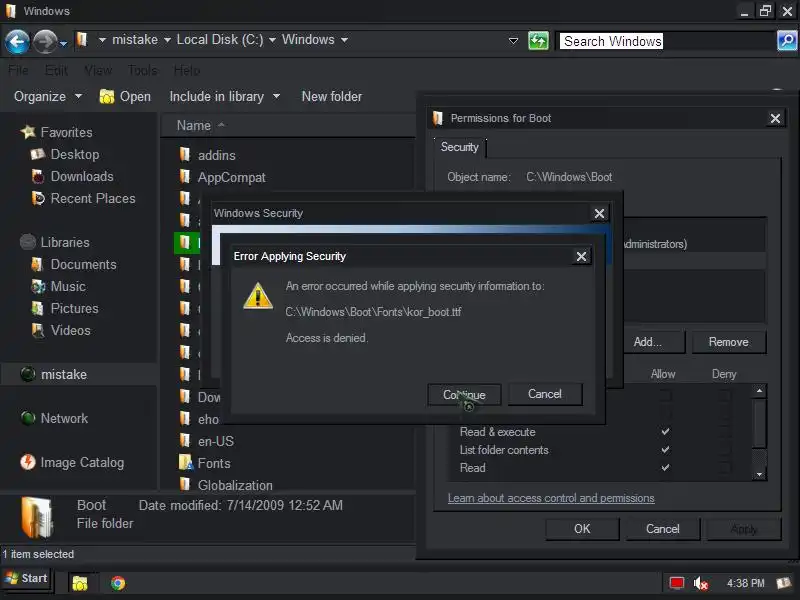Select the Globalization folder
800x600 pixels.
pyautogui.click(x=235, y=485)
